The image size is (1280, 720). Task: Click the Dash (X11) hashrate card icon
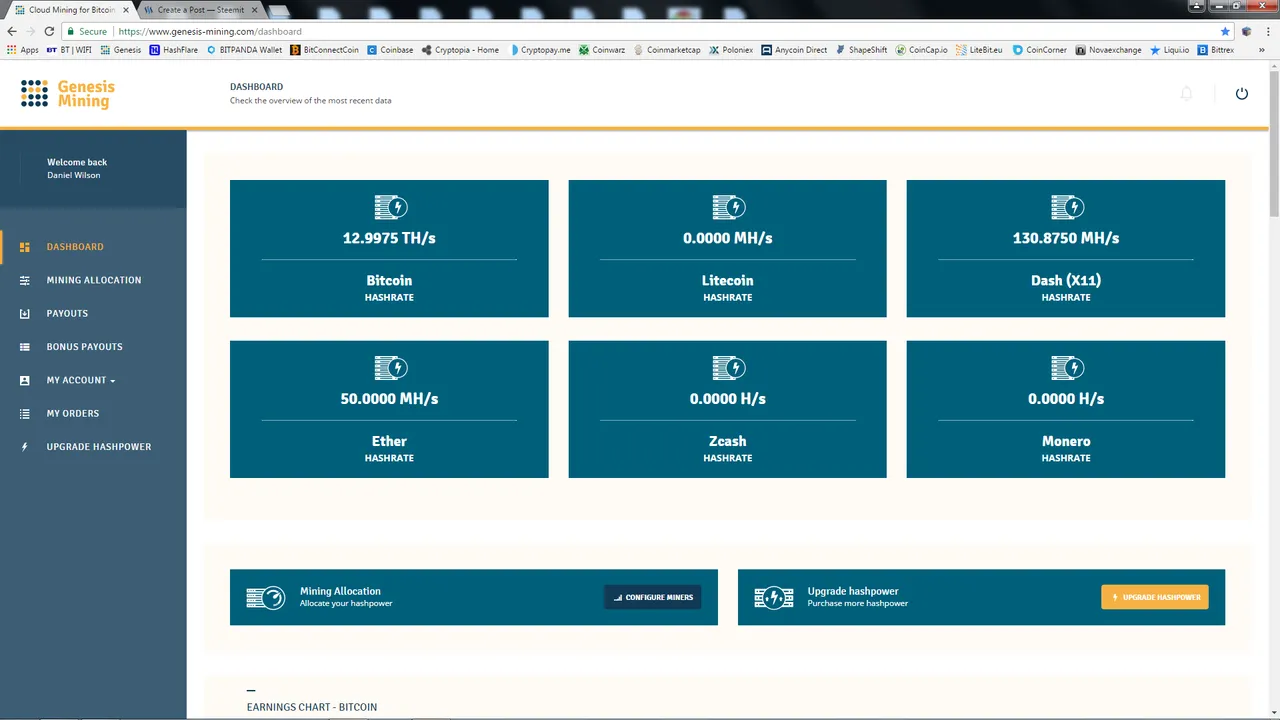click(x=1066, y=207)
